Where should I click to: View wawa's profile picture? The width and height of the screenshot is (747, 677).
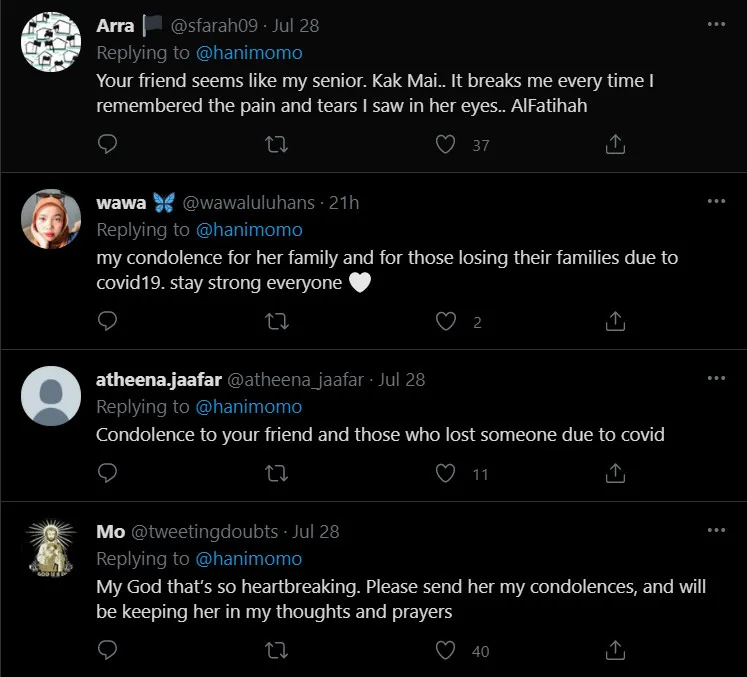pyautogui.click(x=51, y=219)
